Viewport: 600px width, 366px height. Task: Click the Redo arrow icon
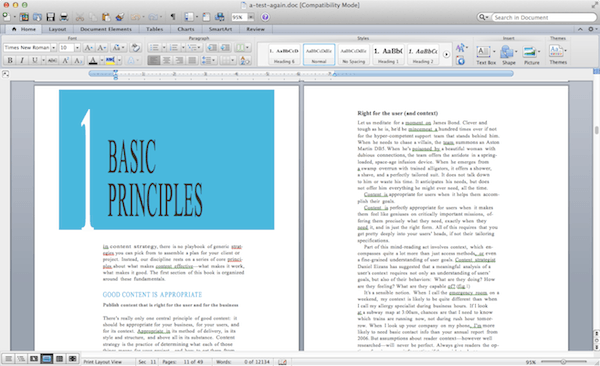click(x=153, y=17)
